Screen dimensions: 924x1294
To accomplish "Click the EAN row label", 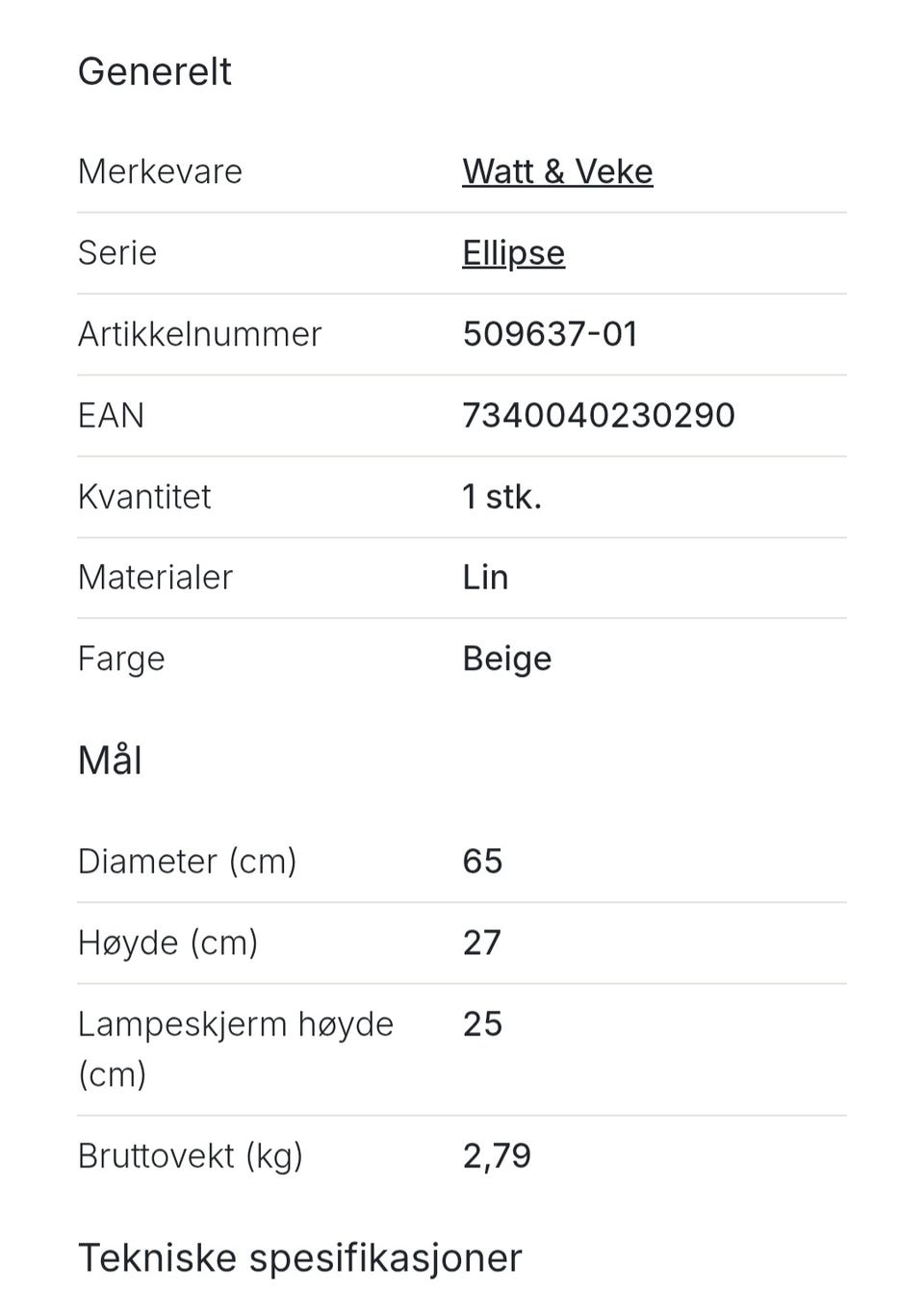I will [x=111, y=415].
